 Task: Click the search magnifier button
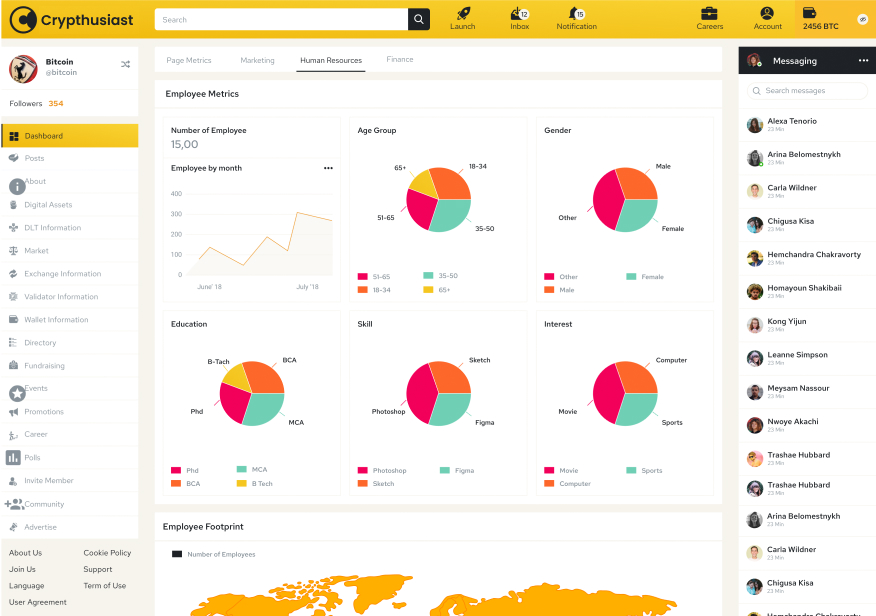point(419,20)
